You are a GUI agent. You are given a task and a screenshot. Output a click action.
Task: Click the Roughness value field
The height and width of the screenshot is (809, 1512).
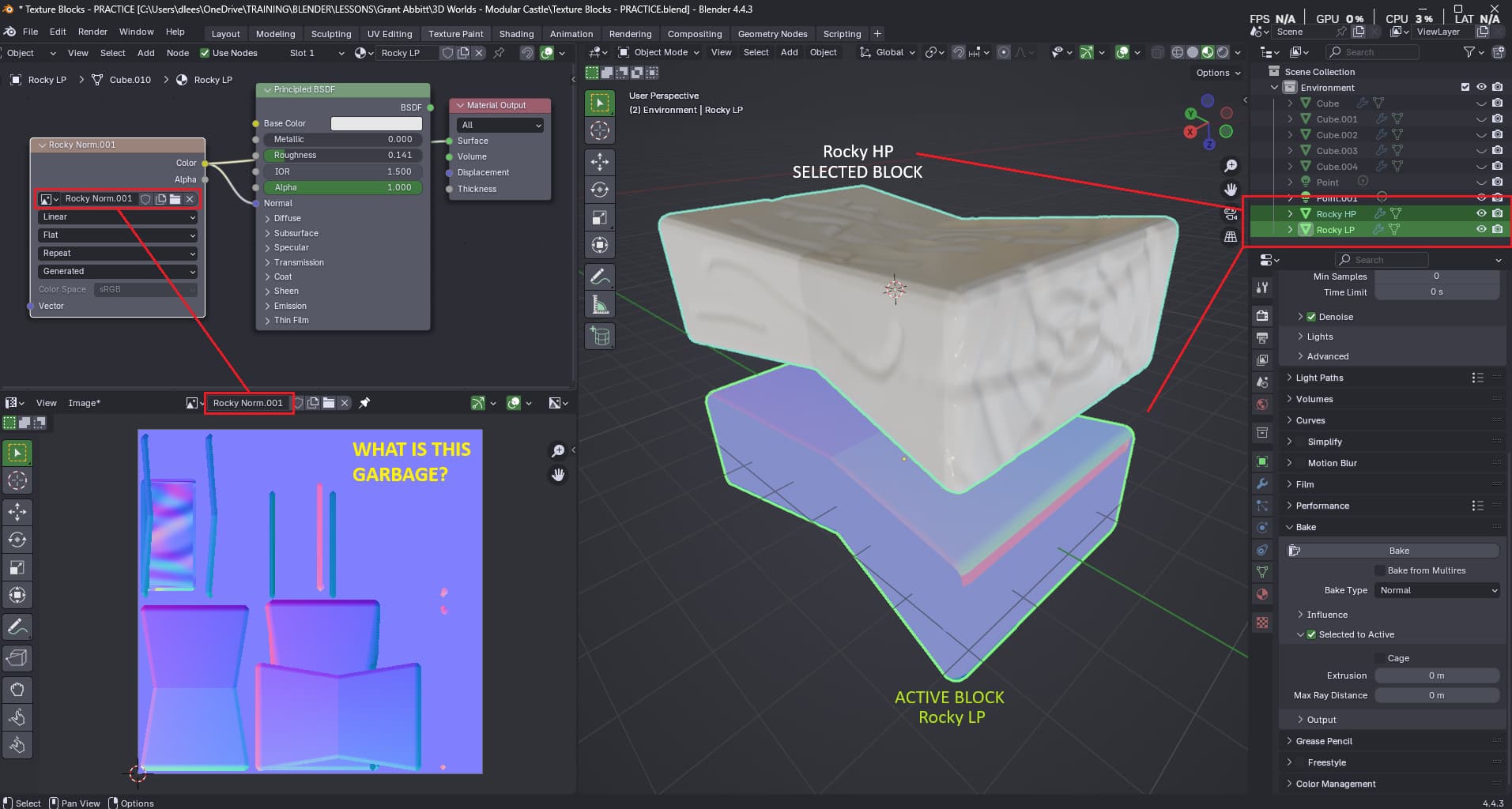(x=342, y=155)
